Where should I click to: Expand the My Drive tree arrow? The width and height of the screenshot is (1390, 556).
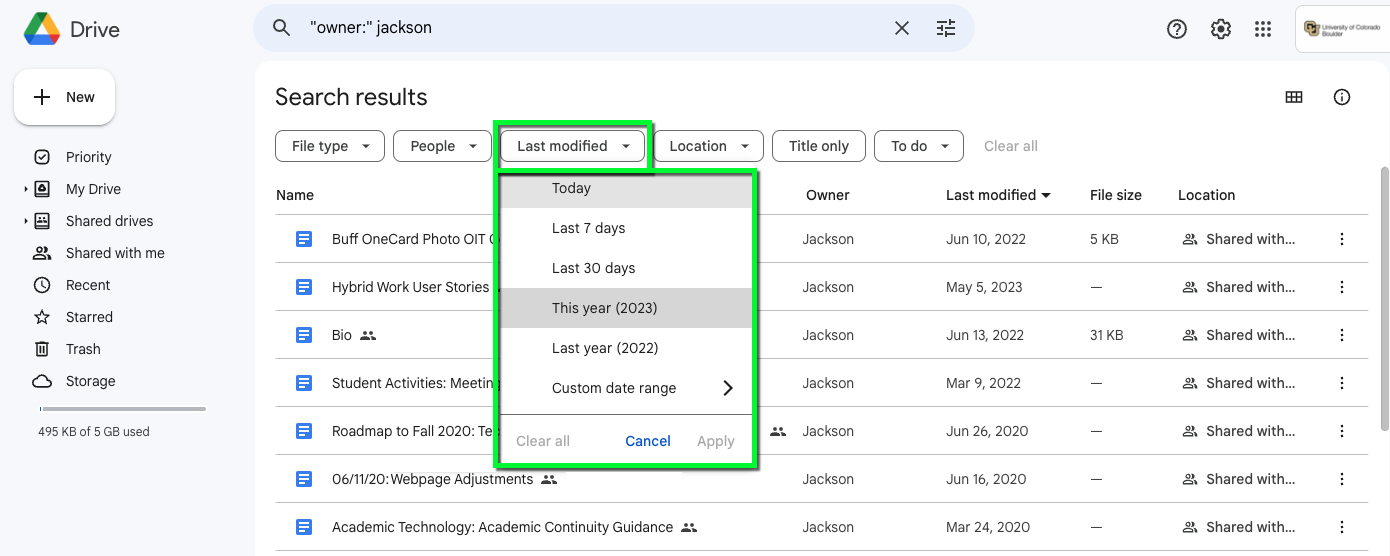[x=26, y=189]
